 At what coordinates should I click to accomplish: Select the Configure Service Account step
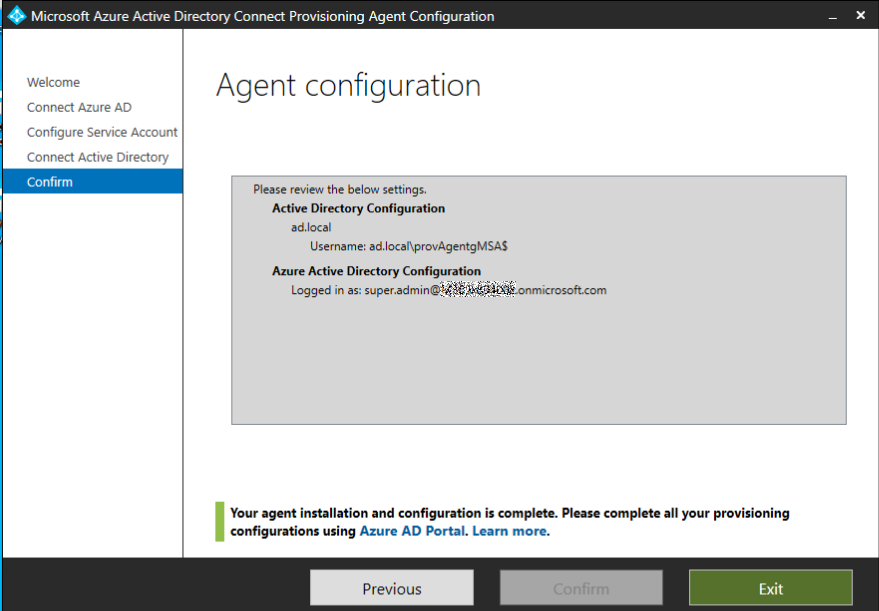(x=102, y=132)
